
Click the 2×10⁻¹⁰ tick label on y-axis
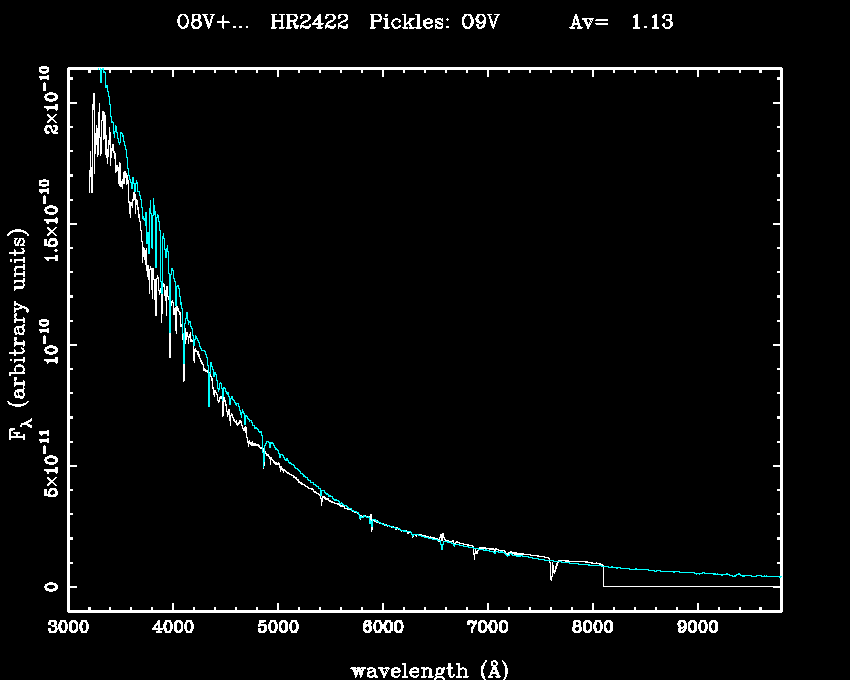point(47,100)
